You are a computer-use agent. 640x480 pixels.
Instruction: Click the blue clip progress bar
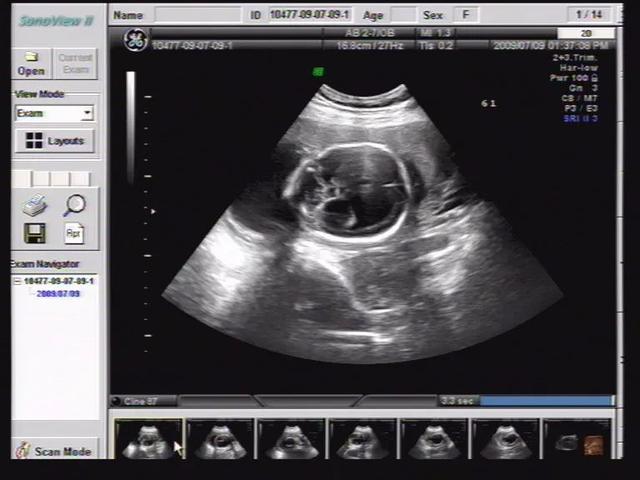click(547, 401)
